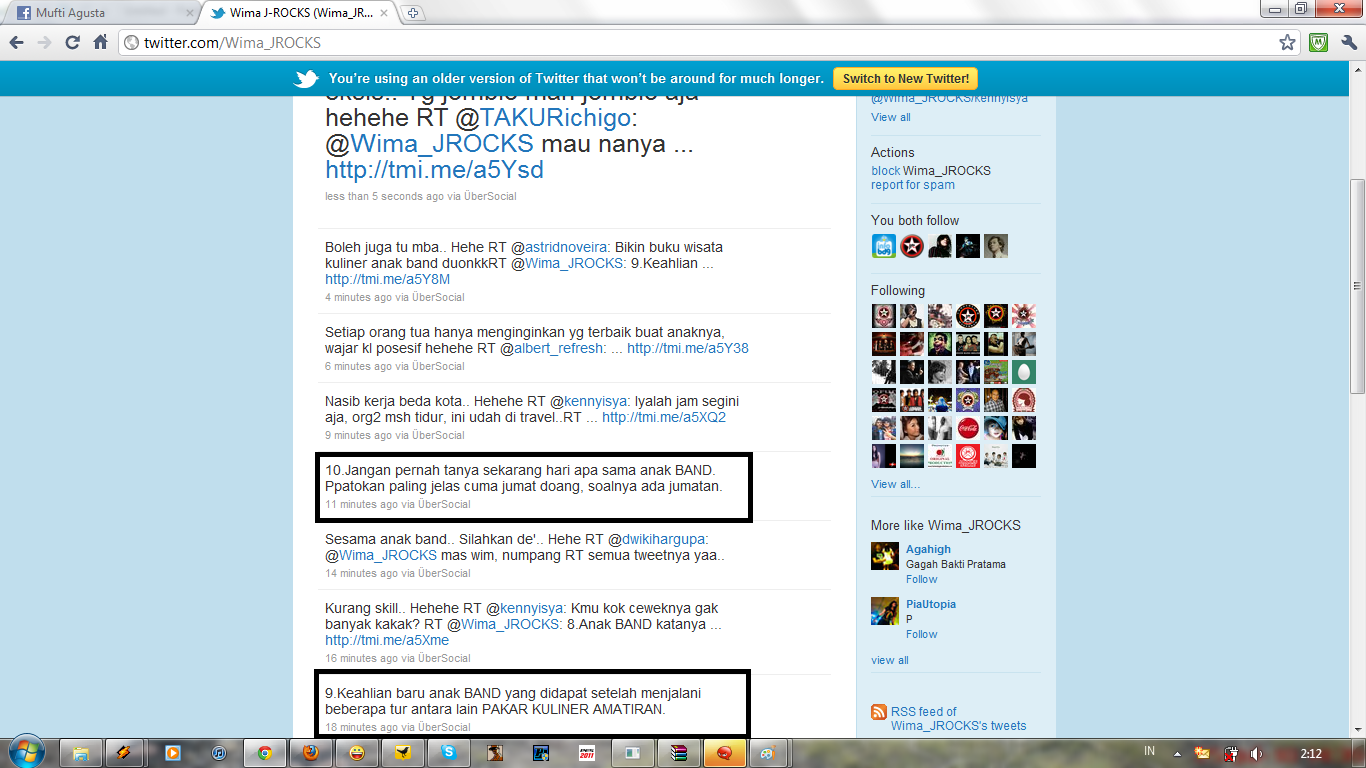Open WinRAR from the taskbar
Image resolution: width=1366 pixels, height=768 pixels.
[678, 753]
